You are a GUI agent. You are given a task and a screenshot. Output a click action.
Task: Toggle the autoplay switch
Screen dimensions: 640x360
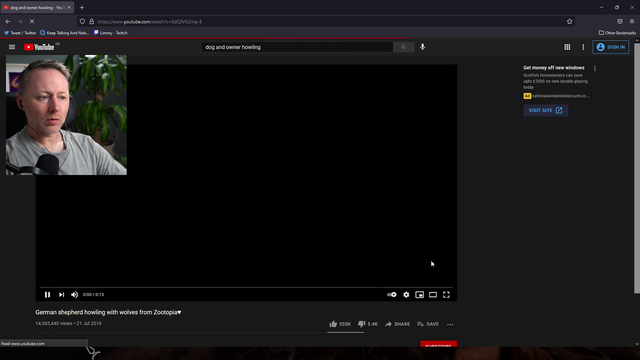coord(391,294)
